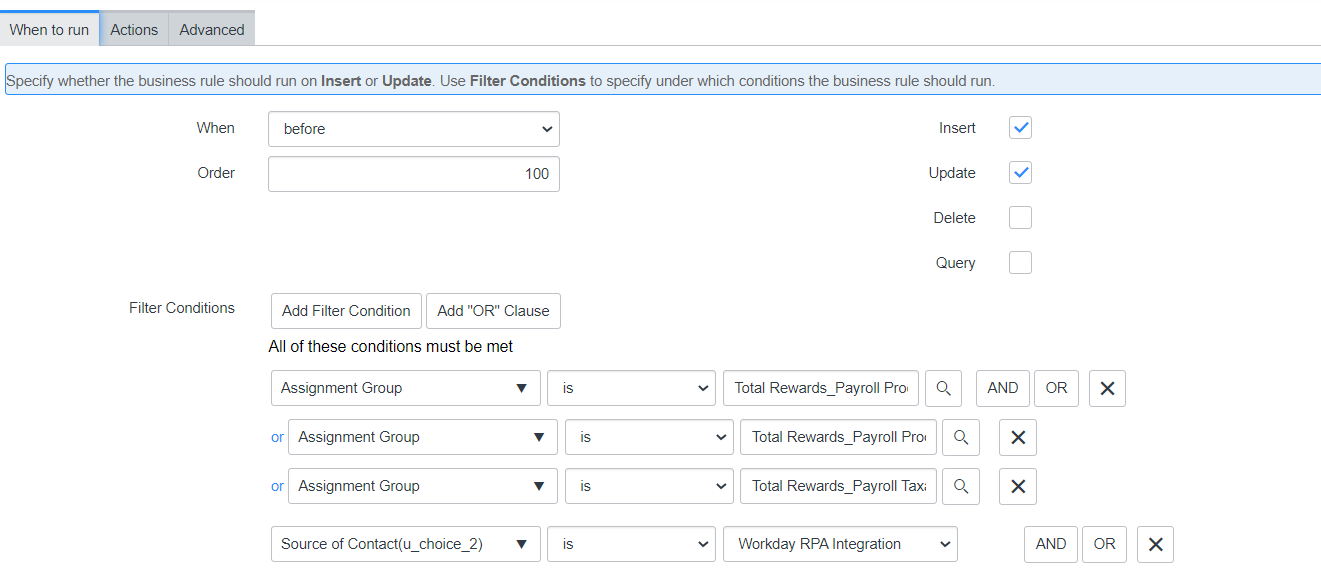Open the When dropdown set to before
The width and height of the screenshot is (1321, 584).
coord(413,129)
